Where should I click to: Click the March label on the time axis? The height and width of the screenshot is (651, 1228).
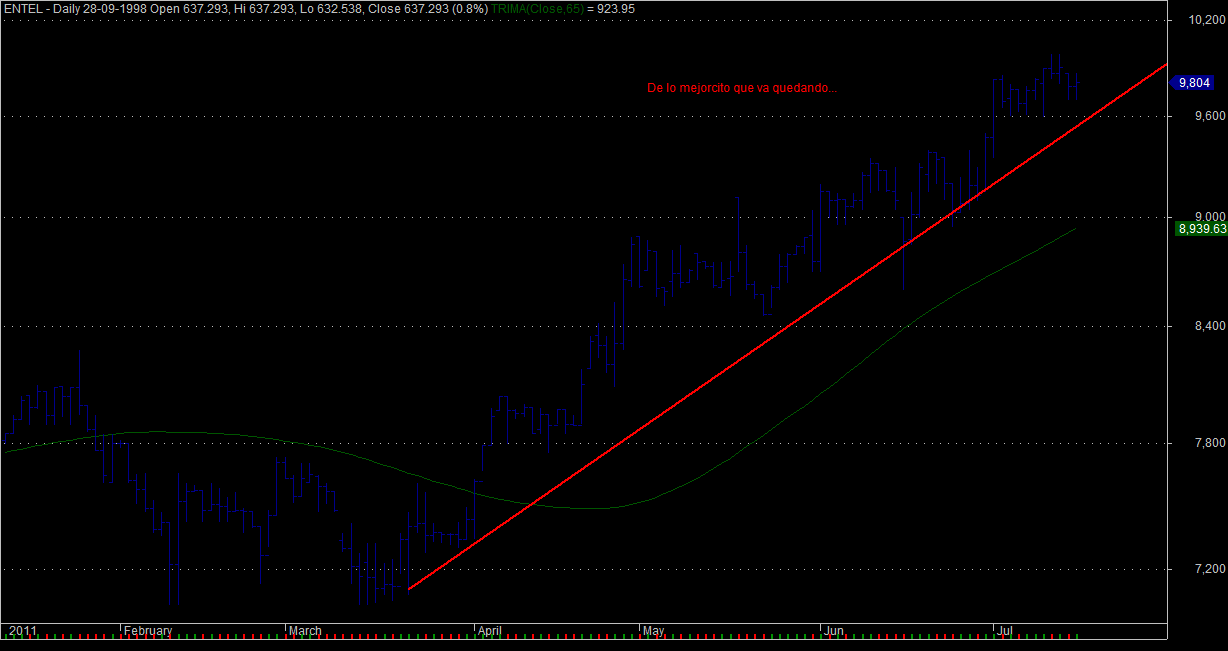(x=305, y=631)
